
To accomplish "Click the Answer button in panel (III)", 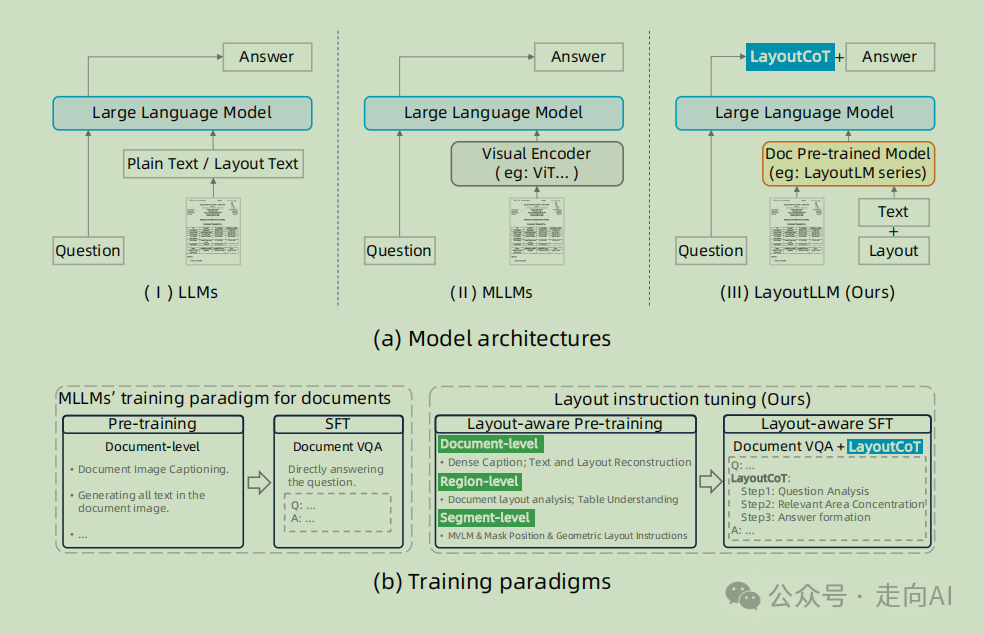I will 889,57.
